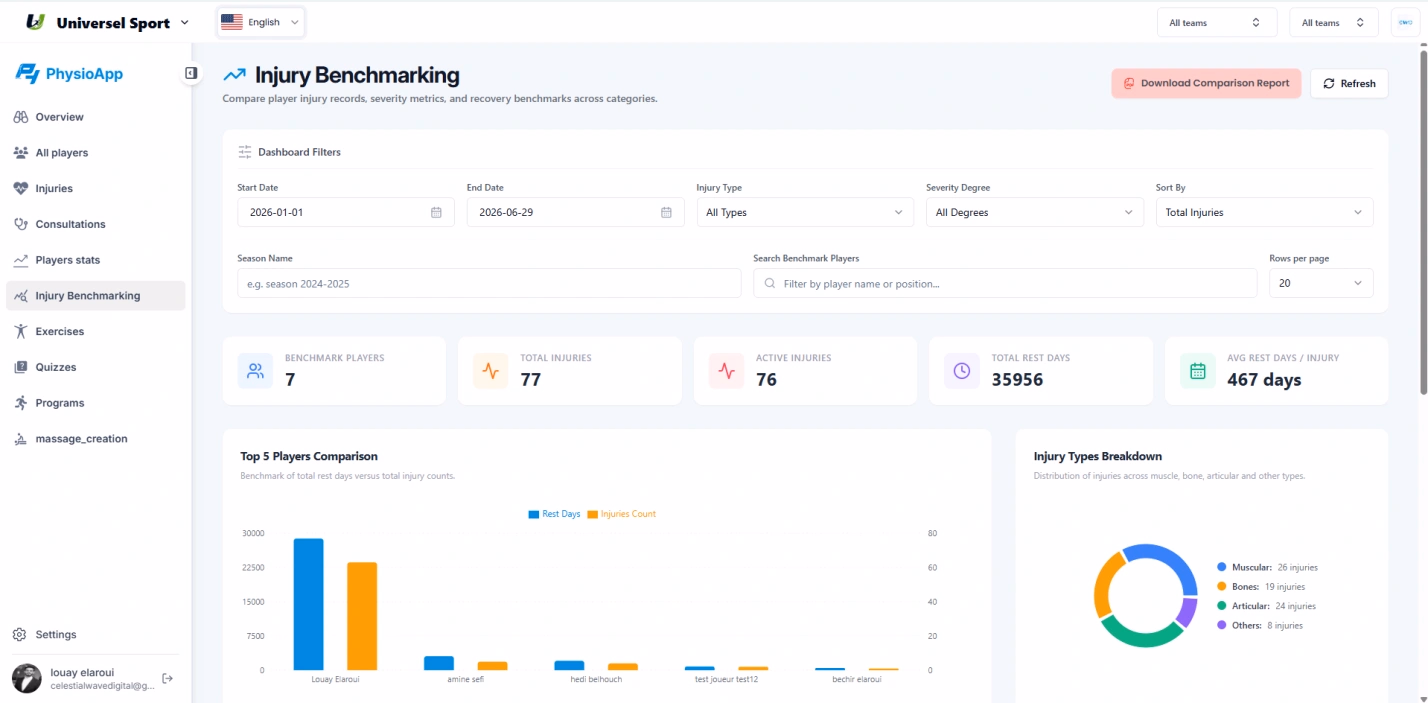
Task: Click the All players group icon
Action: click(20, 153)
